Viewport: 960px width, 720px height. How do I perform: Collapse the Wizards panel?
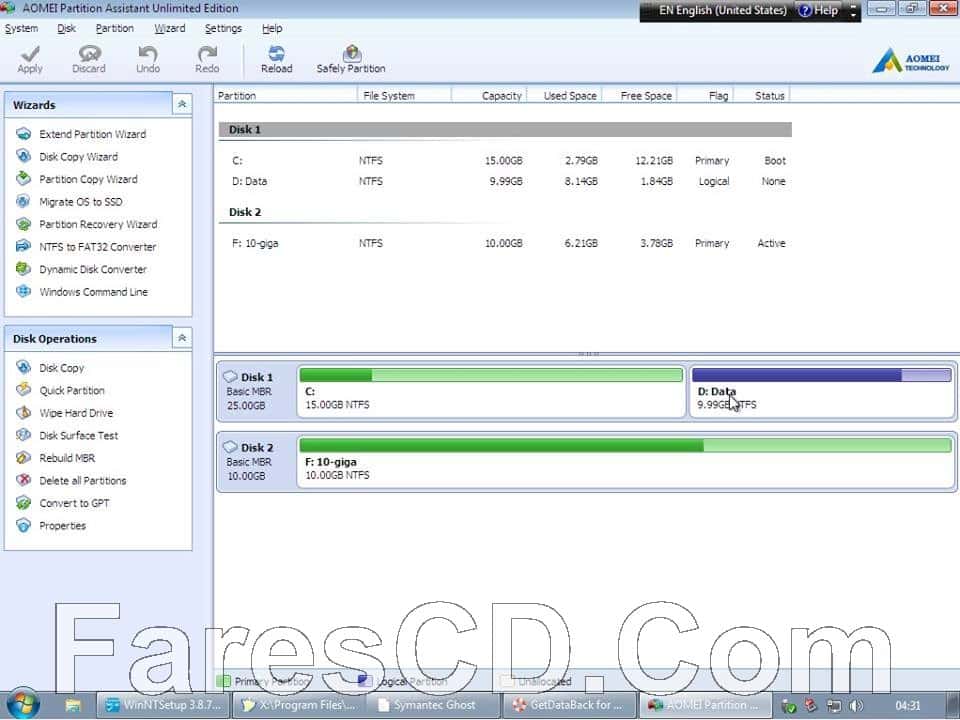[x=182, y=105]
